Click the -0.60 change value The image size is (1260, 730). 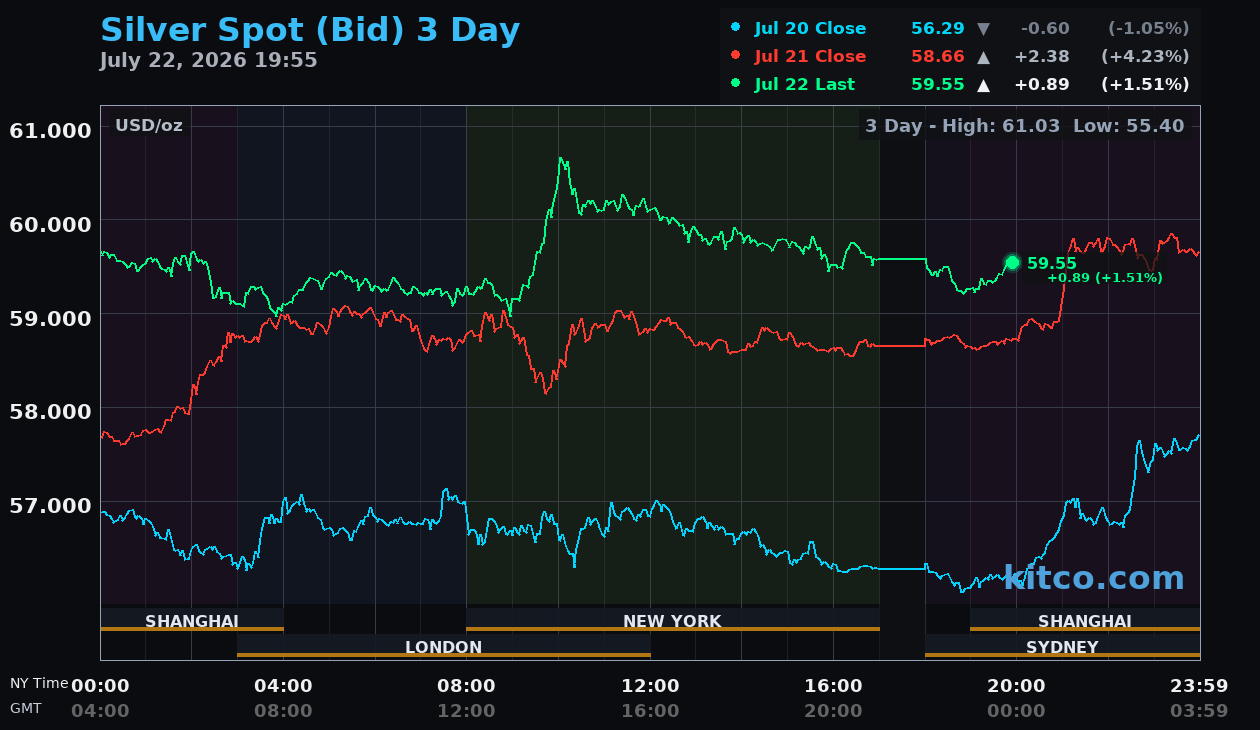click(1045, 28)
